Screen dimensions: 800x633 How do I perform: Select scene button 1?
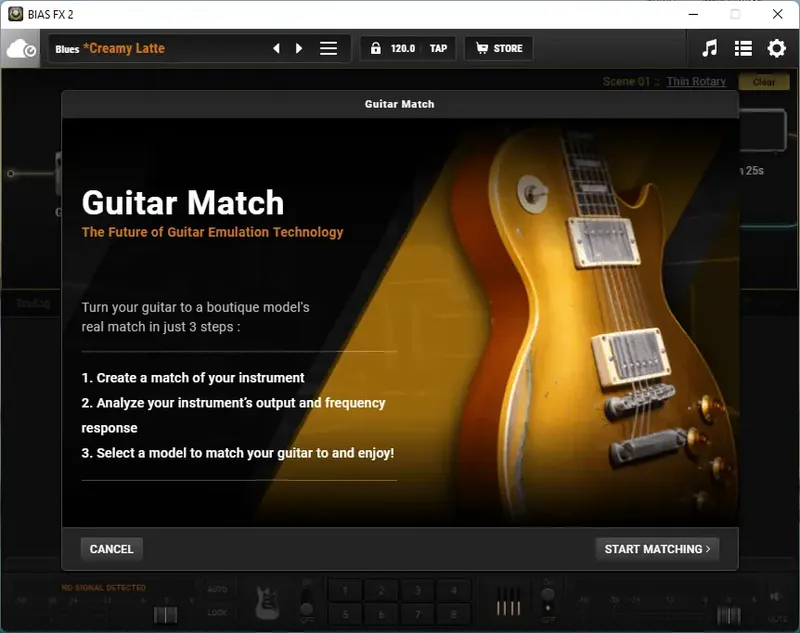pyautogui.click(x=345, y=591)
